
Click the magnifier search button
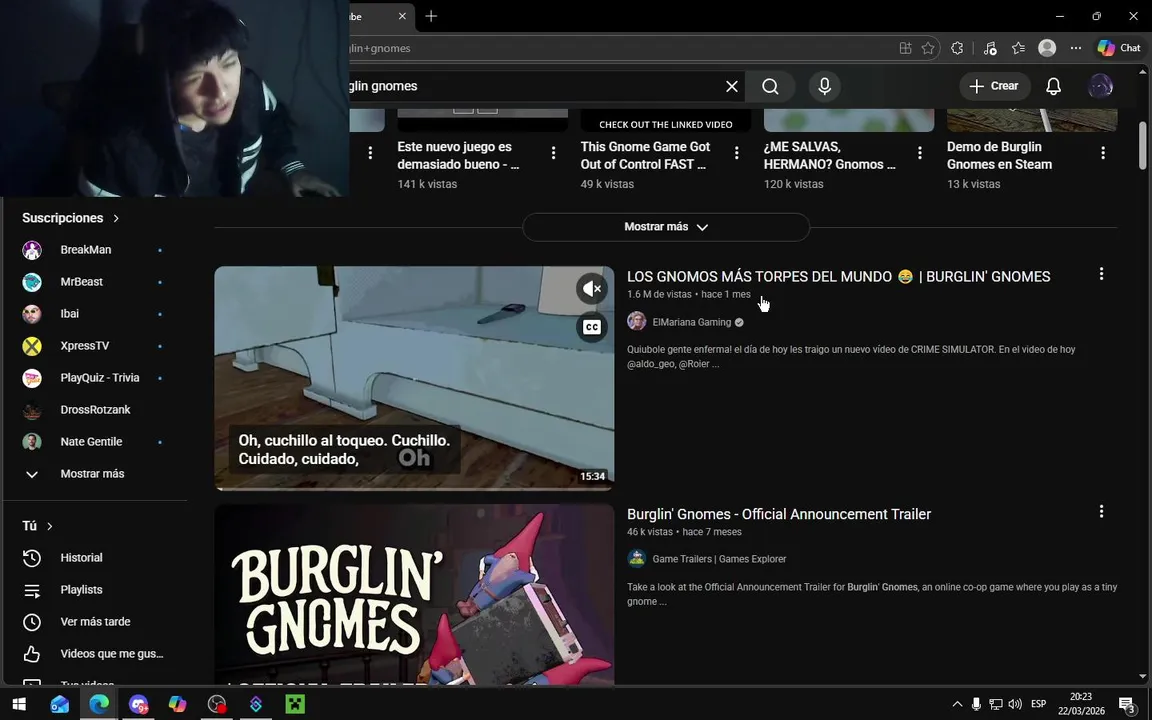[770, 87]
